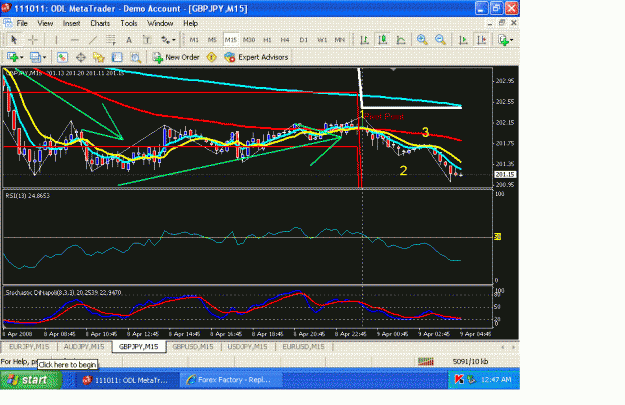Switch timeframe to M1
Image resolution: width=625 pixels, height=405 pixels.
coord(194,40)
